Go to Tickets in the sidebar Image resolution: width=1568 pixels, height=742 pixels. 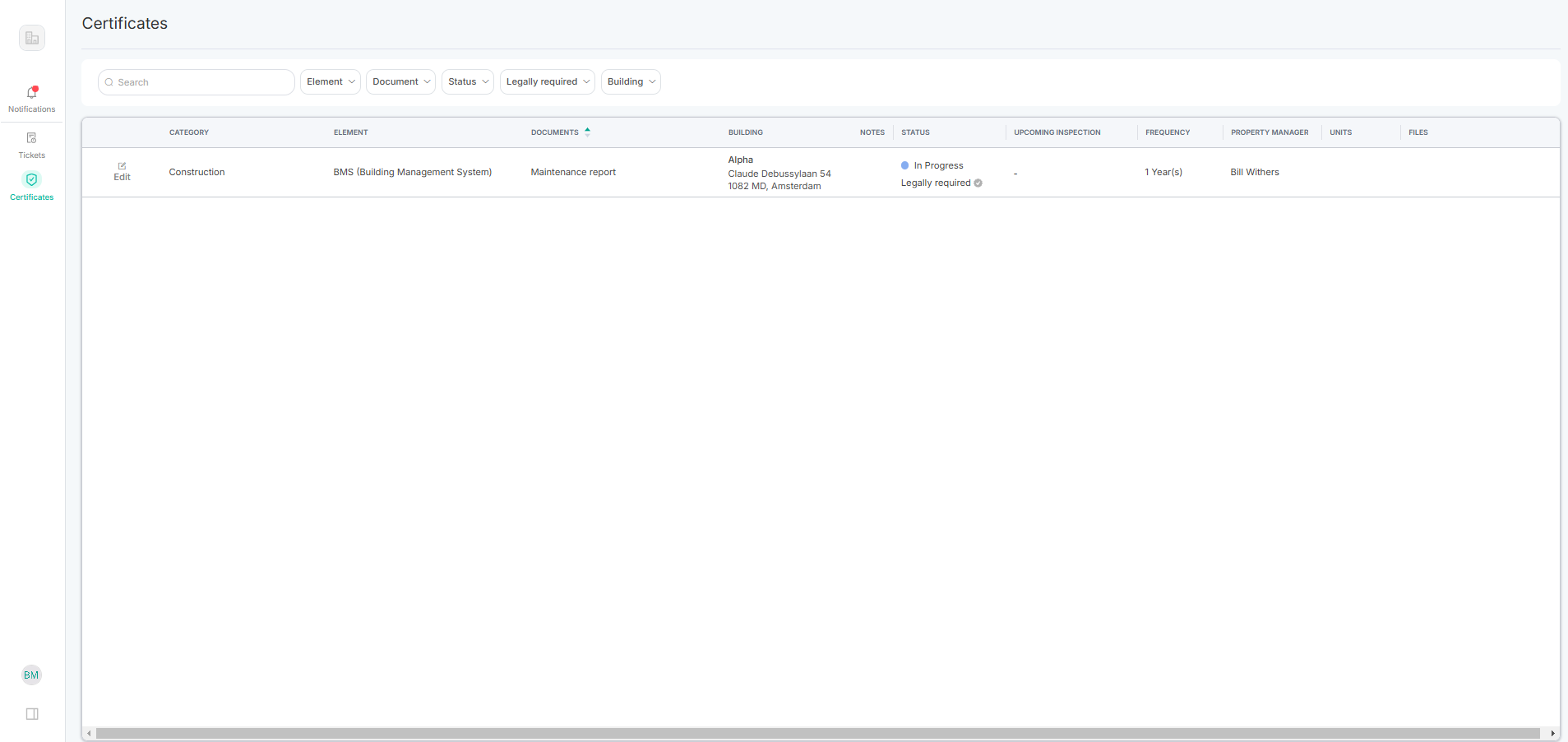pos(32,144)
